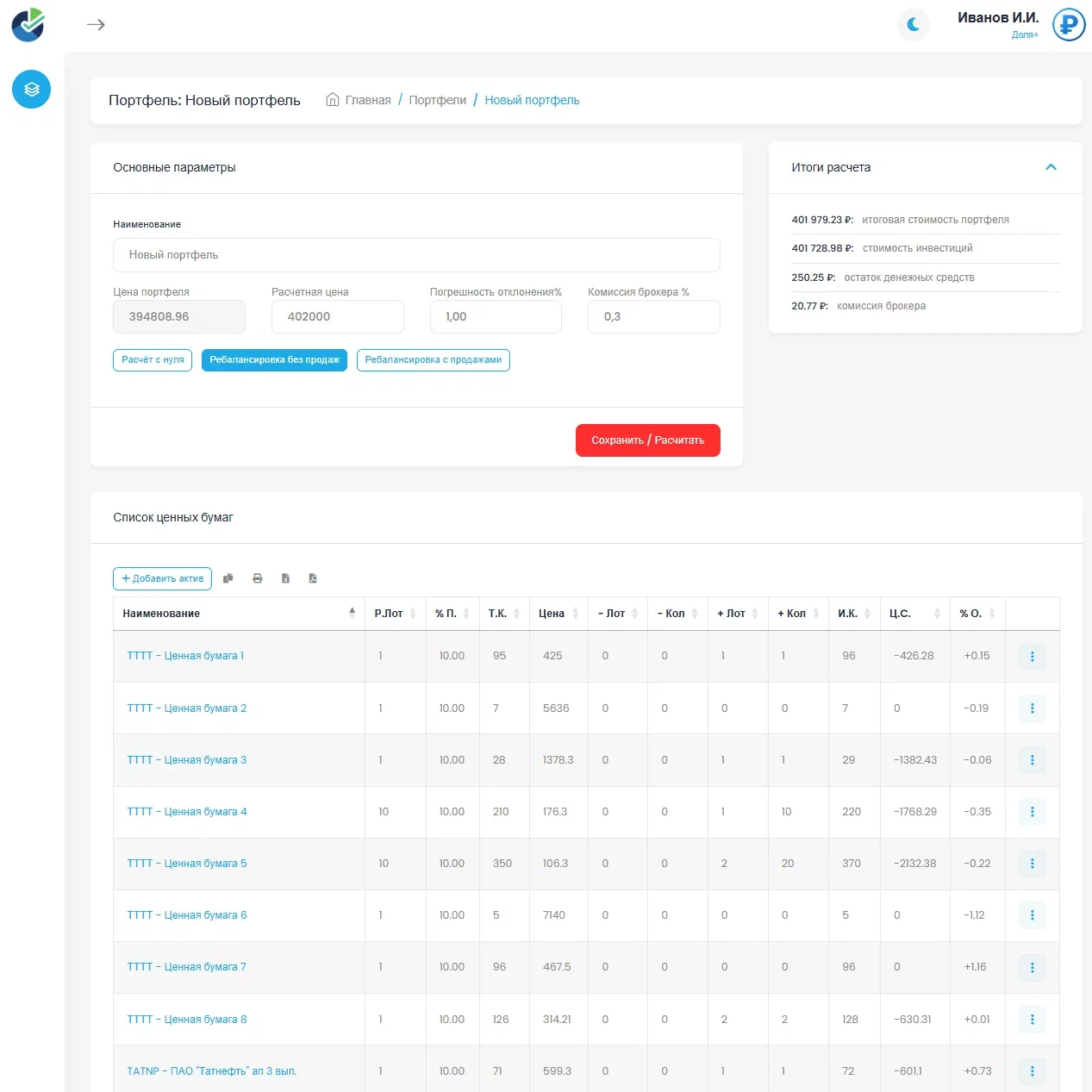Viewport: 1092px width, 1092px height.
Task: Click the Сохранить / Расчитать button
Action: (648, 440)
